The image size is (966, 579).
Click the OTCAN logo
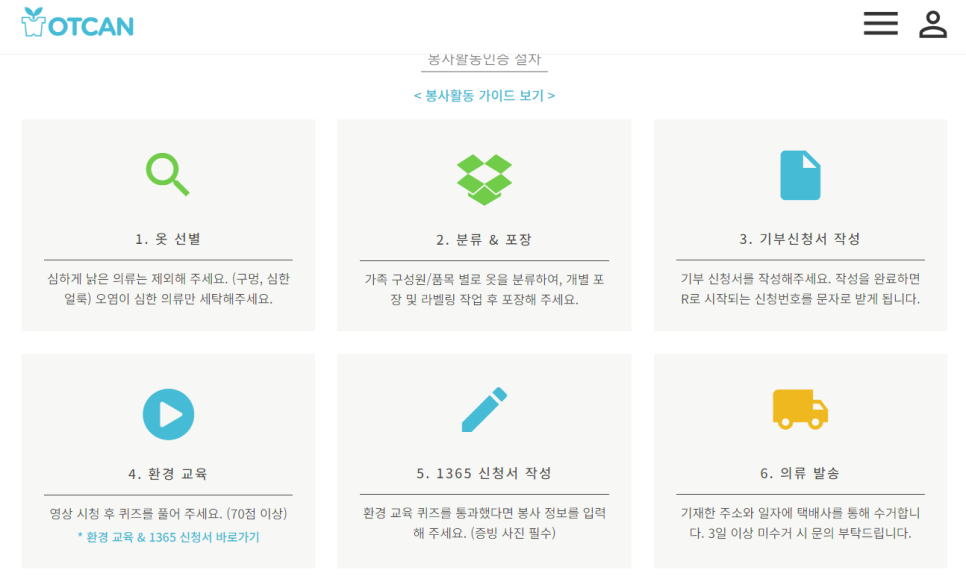click(x=77, y=24)
